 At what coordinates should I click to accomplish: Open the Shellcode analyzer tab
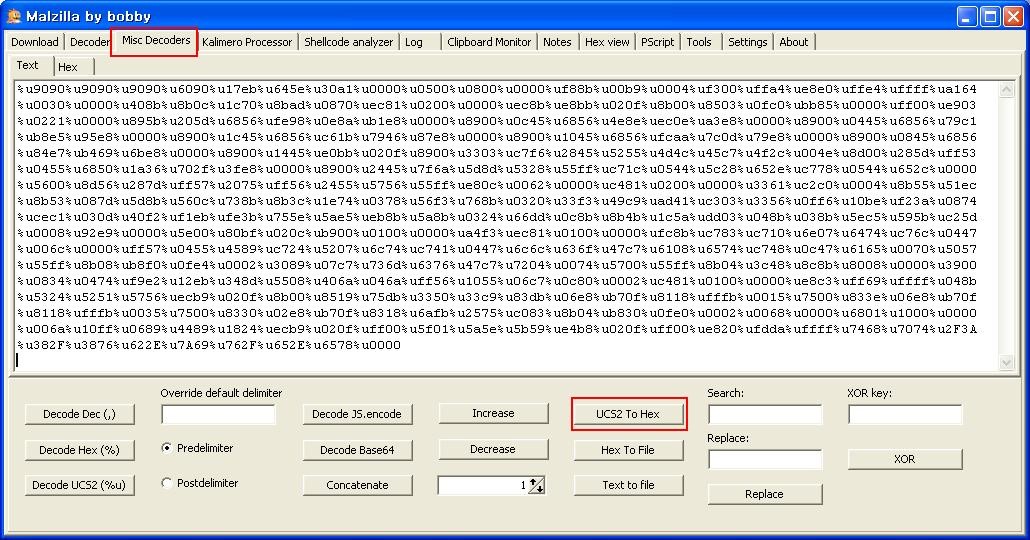click(x=348, y=42)
